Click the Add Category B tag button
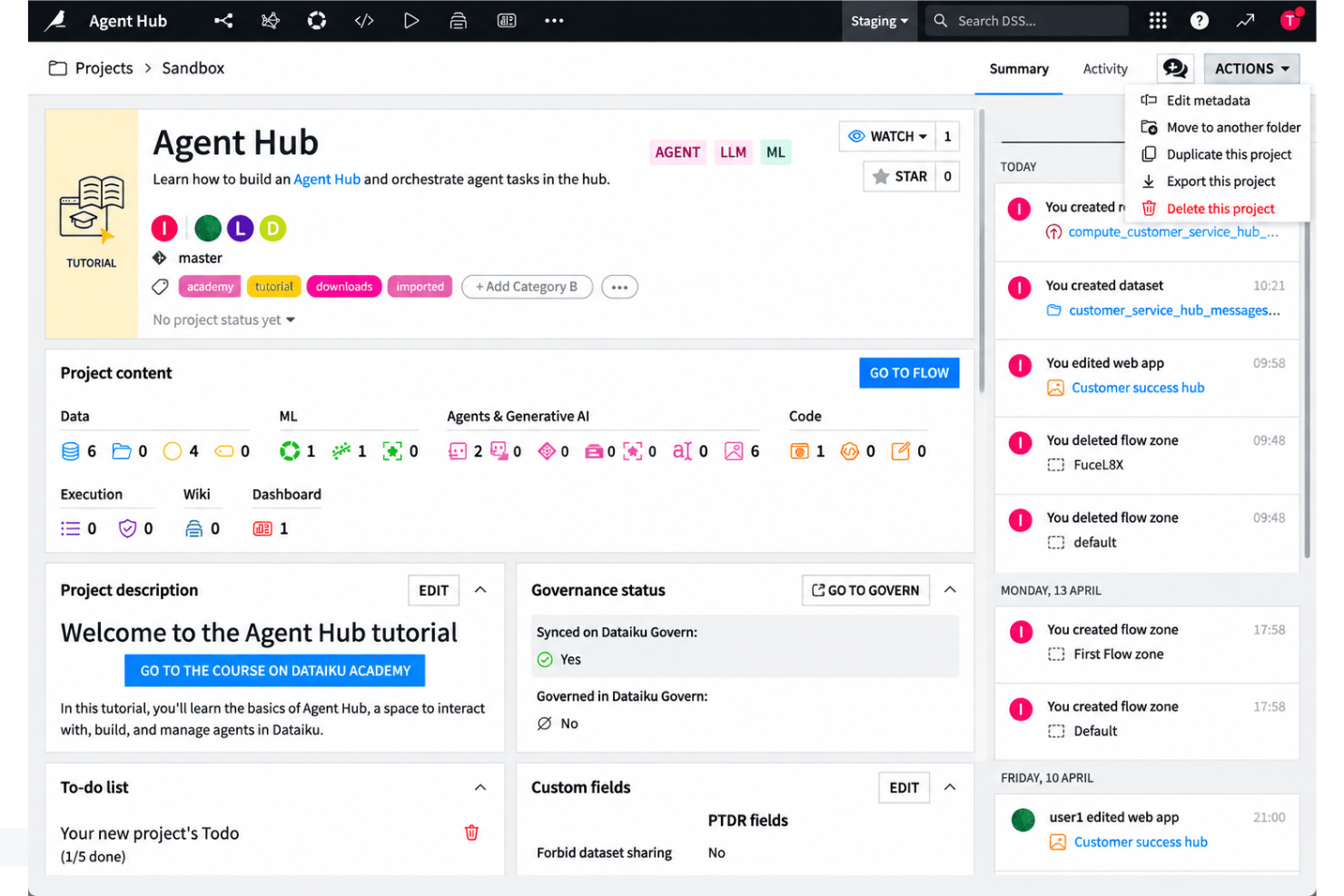The width and height of the screenshot is (1344, 896). 527,287
